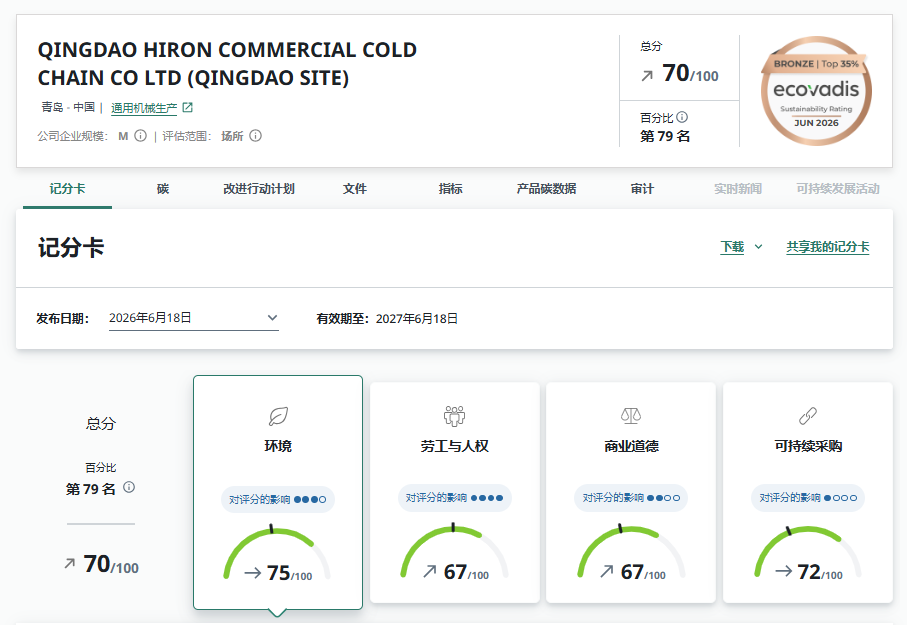Image resolution: width=907 pixels, height=625 pixels.
Task: Click the trend arrow beside 75/100
Action: coord(253,573)
